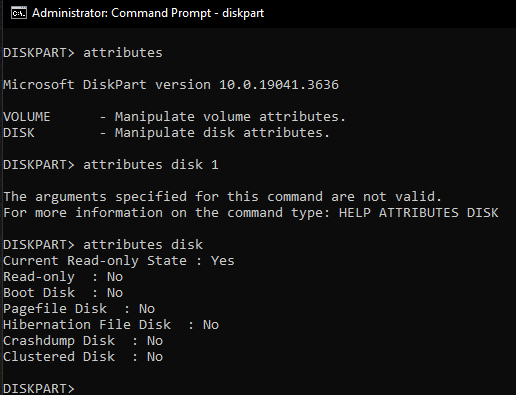Click the first 'attributes' command line
The width and height of the screenshot is (516, 395).
point(83,53)
